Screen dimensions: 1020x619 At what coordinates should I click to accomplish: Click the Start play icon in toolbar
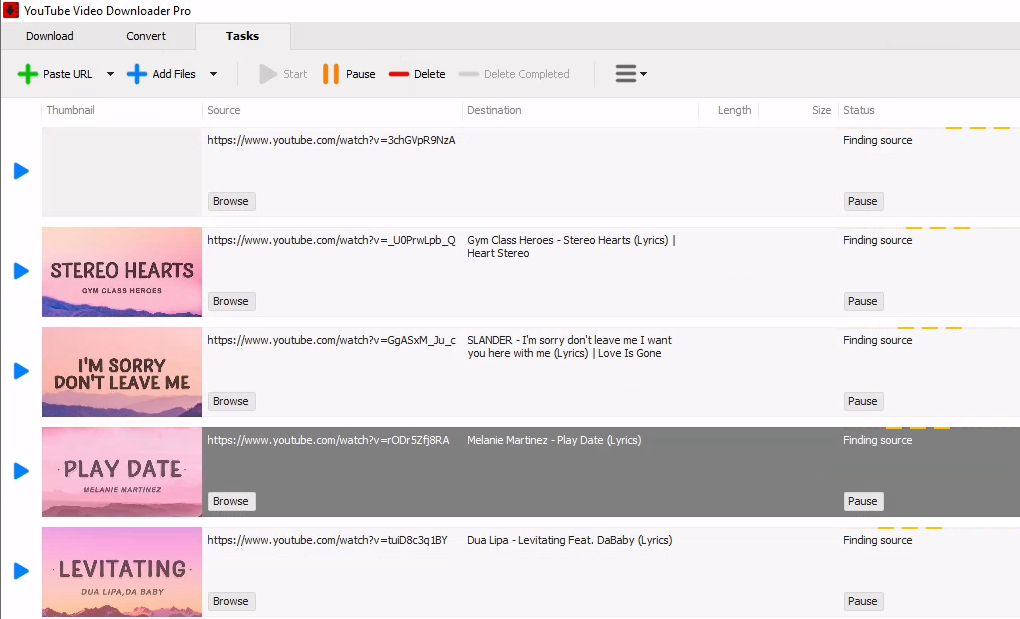coord(267,74)
